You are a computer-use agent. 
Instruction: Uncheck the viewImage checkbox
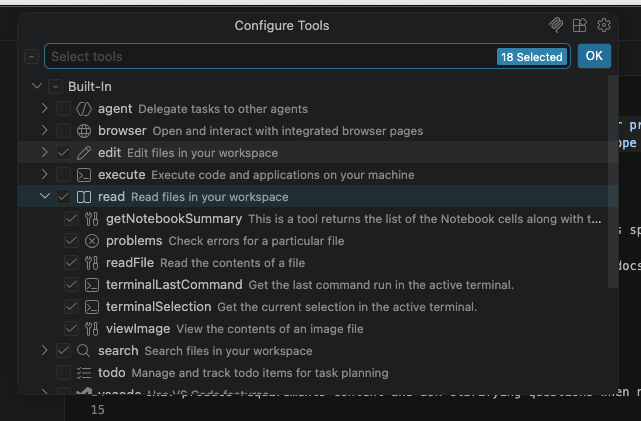point(72,329)
